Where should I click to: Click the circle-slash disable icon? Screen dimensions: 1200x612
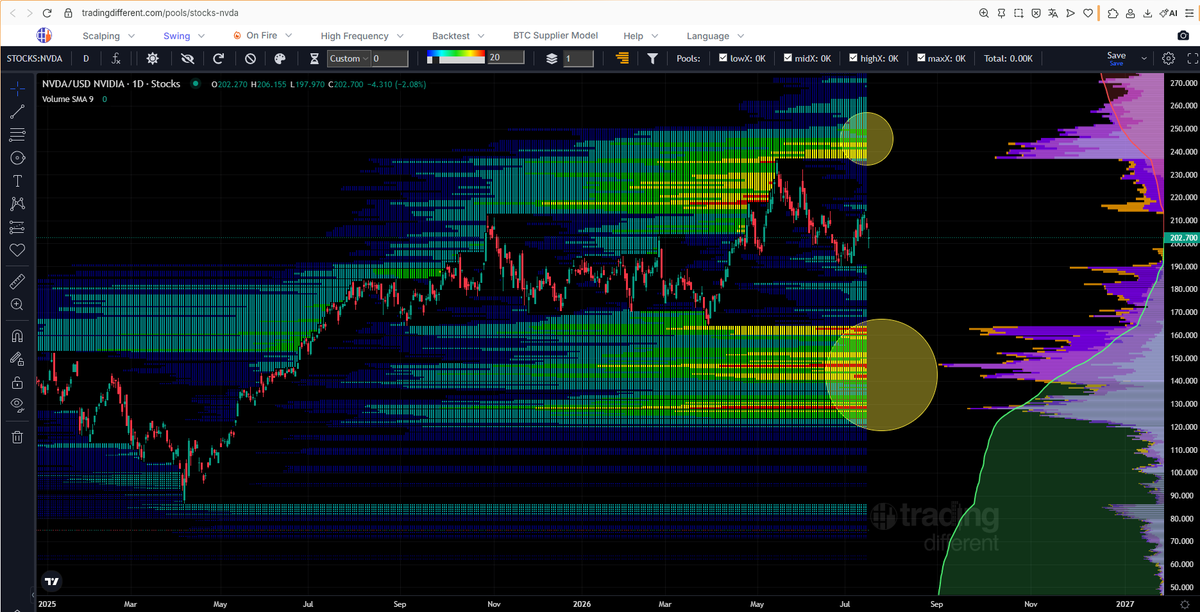click(x=250, y=59)
